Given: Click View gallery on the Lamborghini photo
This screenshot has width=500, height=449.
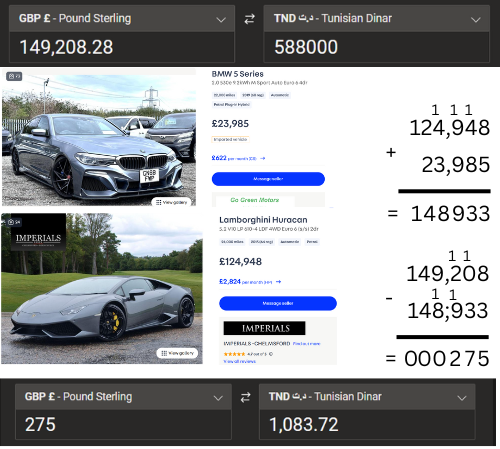Looking at the screenshot, I should [177, 353].
